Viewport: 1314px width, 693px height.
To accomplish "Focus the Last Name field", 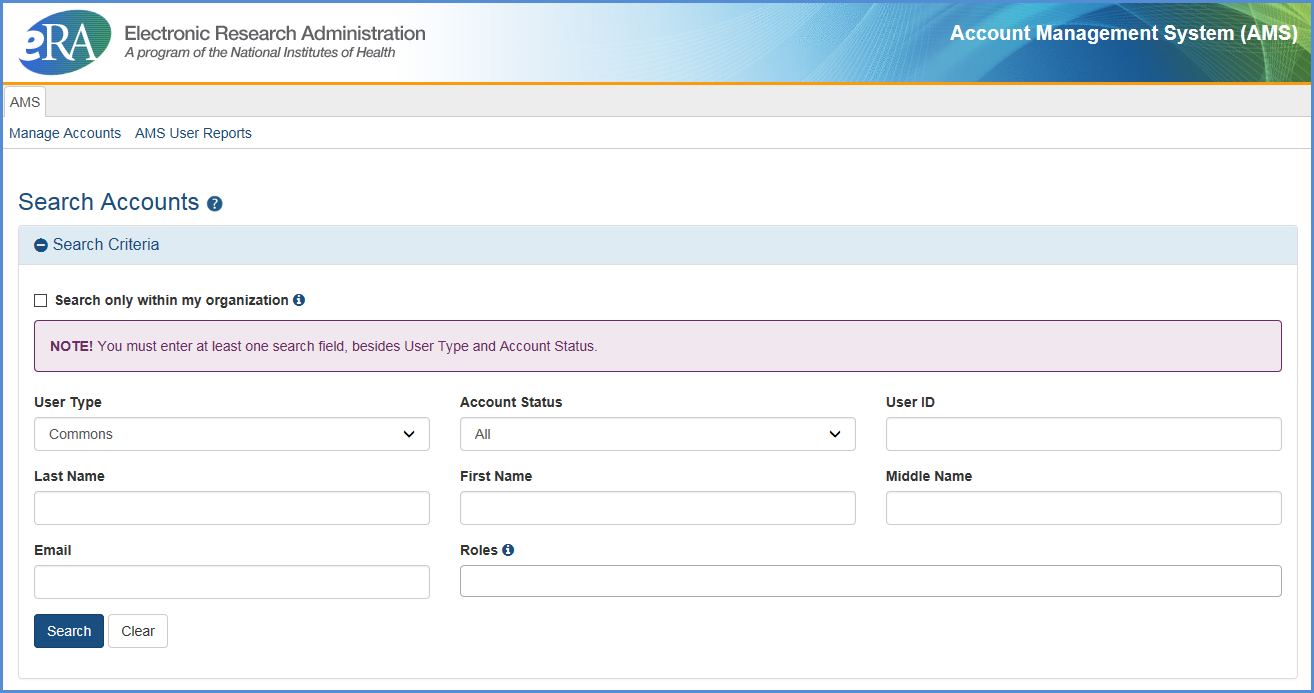I will (x=232, y=508).
